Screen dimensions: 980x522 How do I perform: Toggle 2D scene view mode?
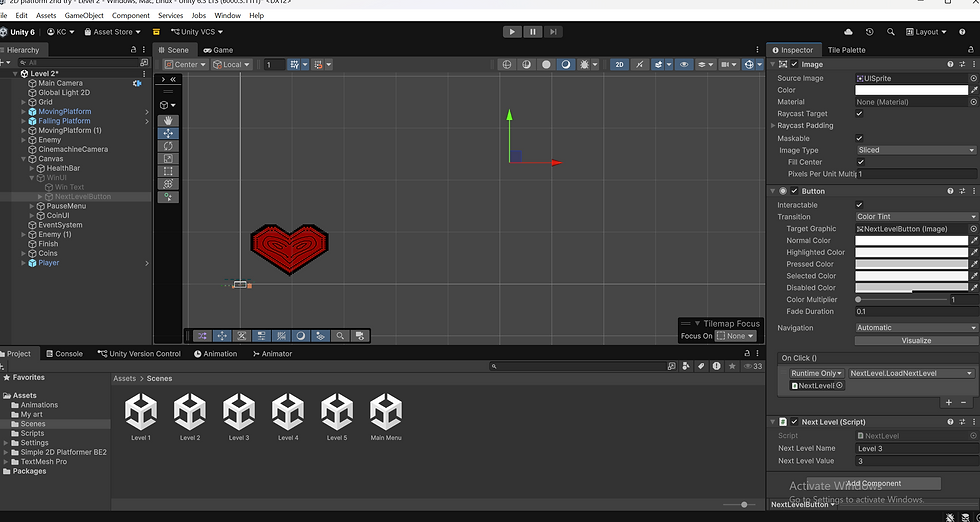619,64
